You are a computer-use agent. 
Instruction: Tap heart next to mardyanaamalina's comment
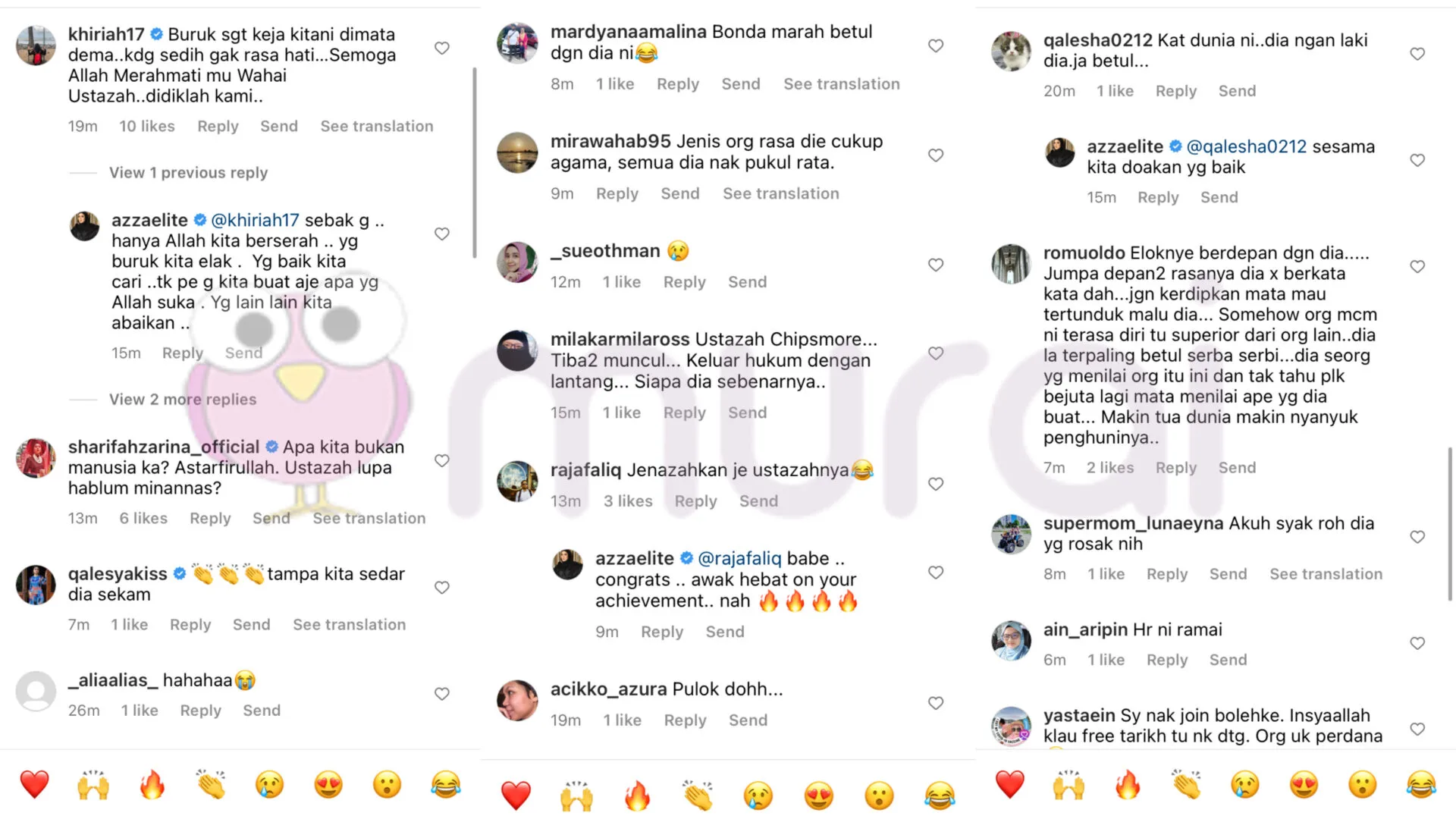coord(936,46)
